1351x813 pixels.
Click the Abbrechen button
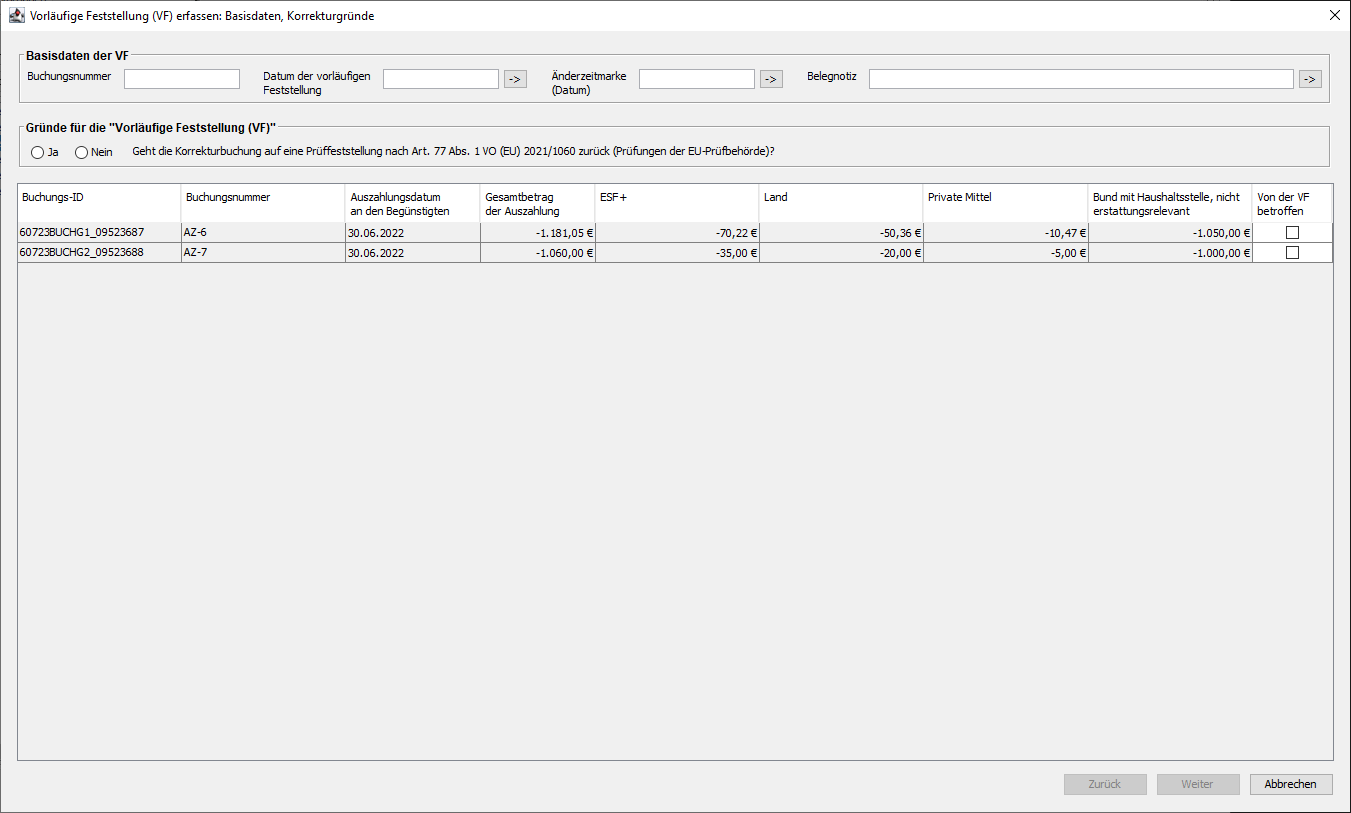pyautogui.click(x=1291, y=784)
